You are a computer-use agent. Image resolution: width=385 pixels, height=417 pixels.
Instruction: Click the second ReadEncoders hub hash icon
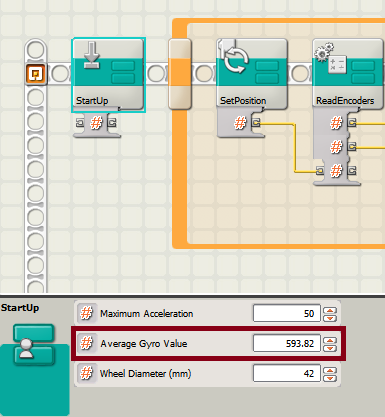click(x=336, y=146)
